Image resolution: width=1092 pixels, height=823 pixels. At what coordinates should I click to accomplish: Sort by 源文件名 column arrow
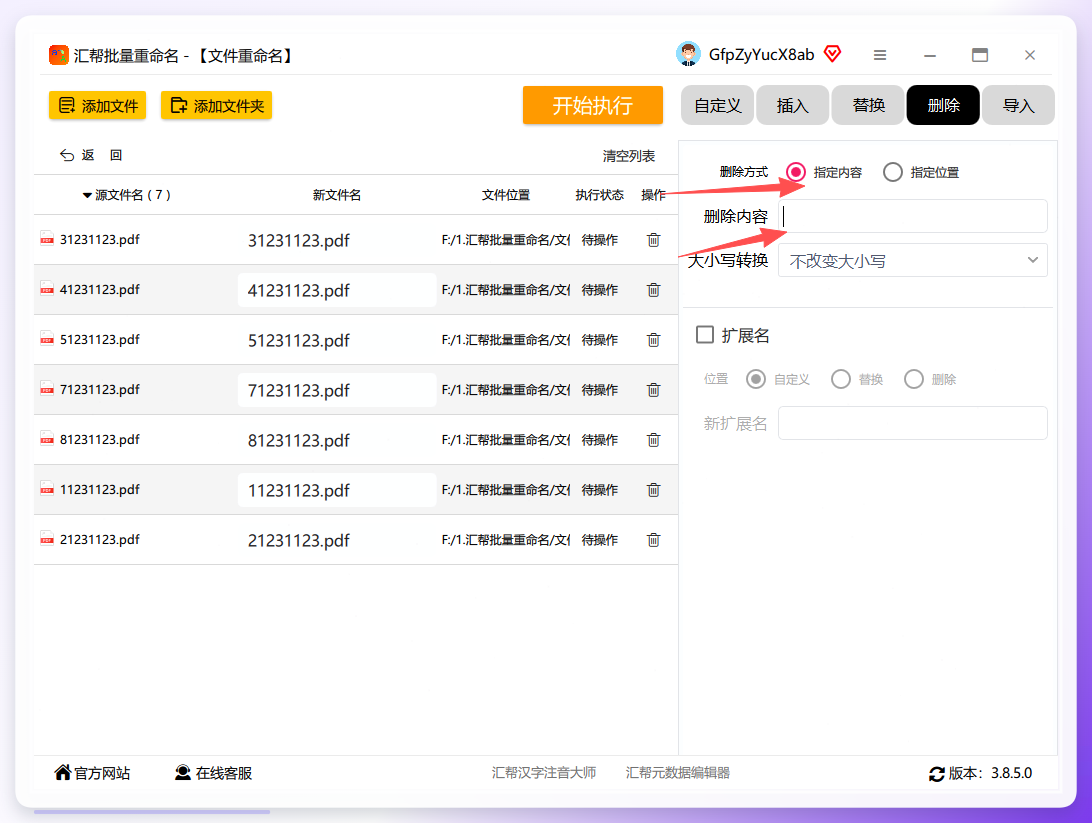[87, 195]
